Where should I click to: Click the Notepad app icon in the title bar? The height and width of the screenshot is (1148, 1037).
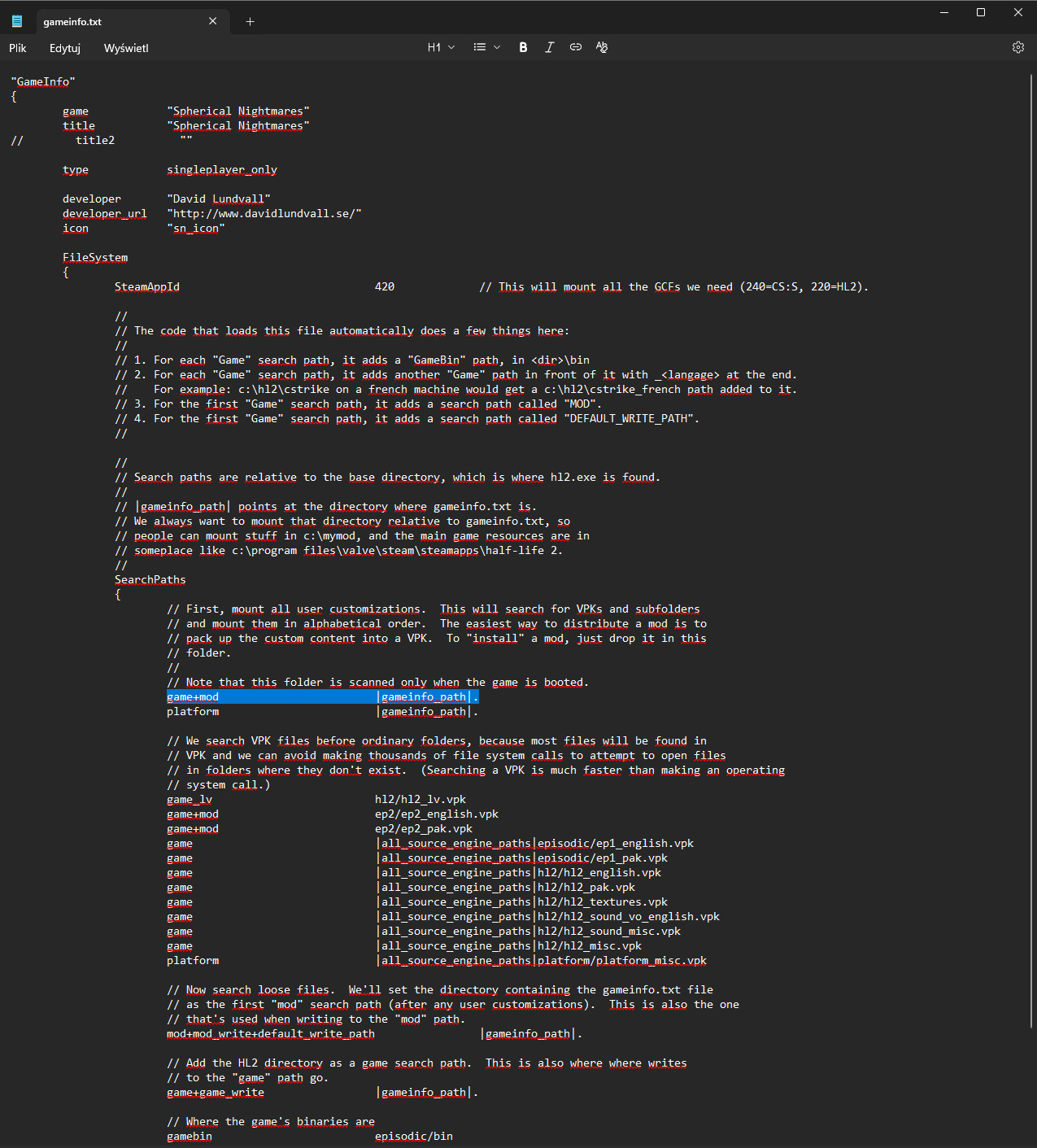(17, 21)
